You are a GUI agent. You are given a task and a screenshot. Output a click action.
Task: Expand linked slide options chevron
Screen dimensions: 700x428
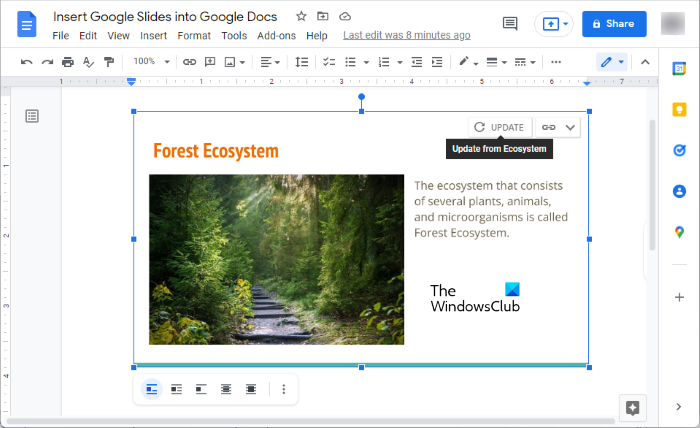570,127
